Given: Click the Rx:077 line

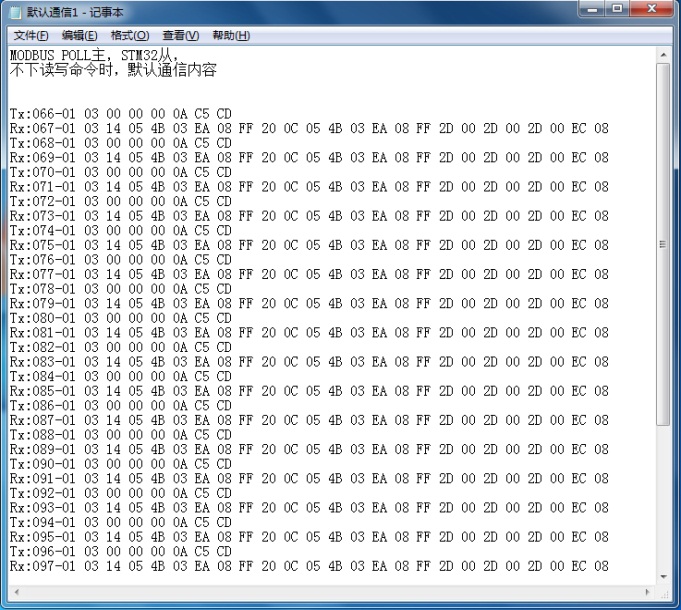Looking at the screenshot, I should pos(309,274).
